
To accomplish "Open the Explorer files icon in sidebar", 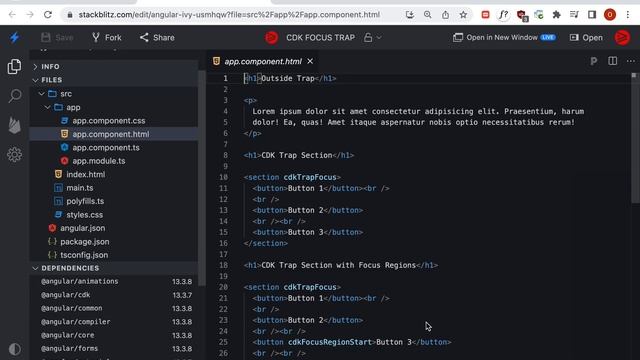I will pos(14,67).
